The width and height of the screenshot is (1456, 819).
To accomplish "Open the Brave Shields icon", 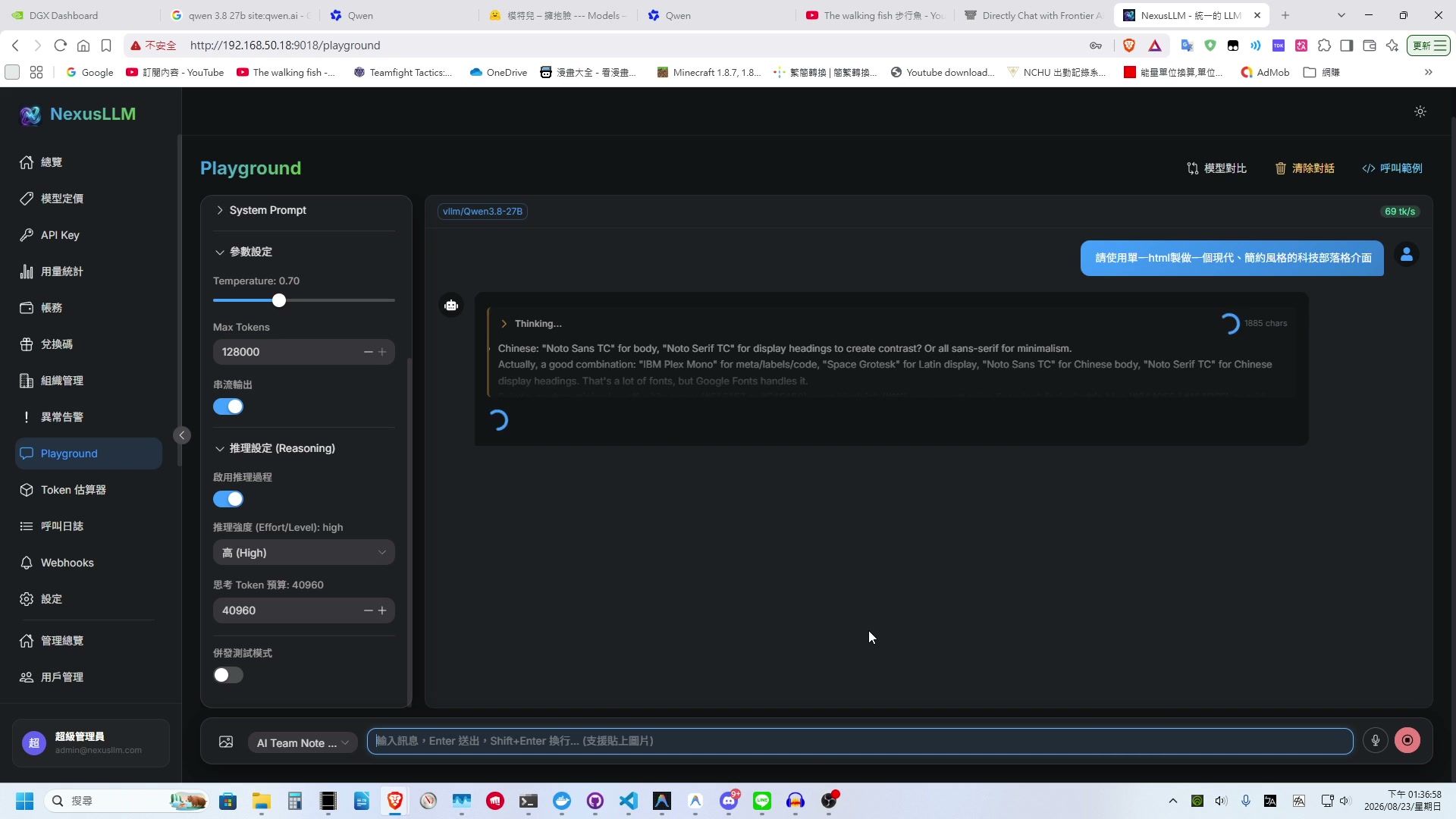I will (1129, 45).
